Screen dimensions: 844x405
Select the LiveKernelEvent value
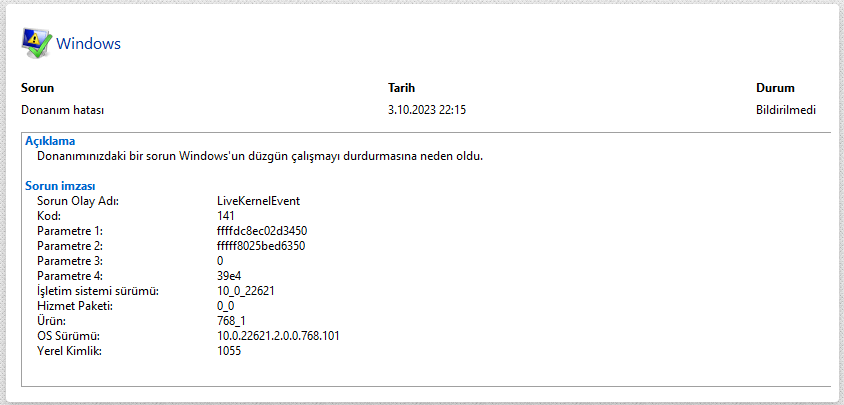tap(258, 201)
